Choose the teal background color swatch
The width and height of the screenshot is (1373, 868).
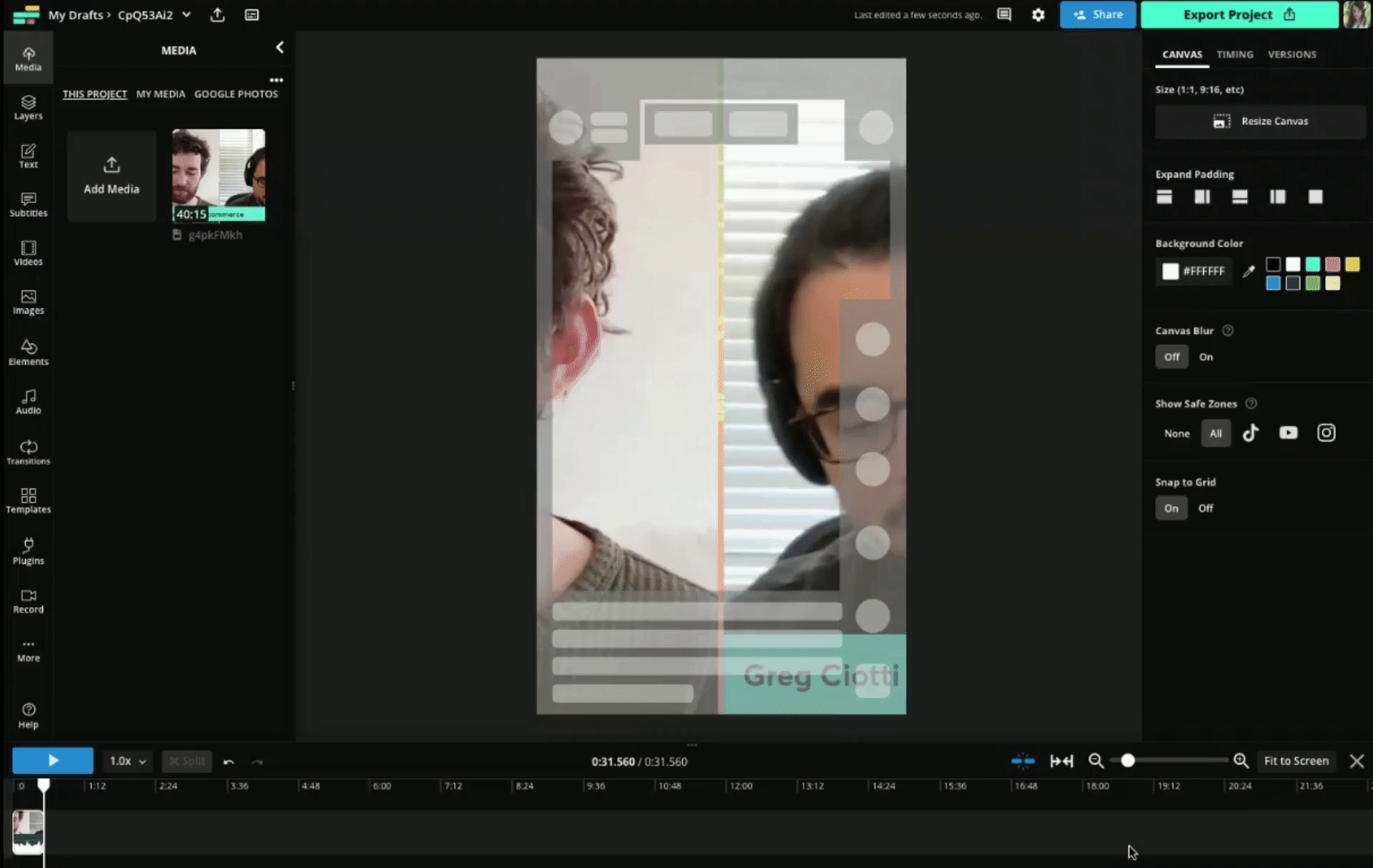(1312, 265)
